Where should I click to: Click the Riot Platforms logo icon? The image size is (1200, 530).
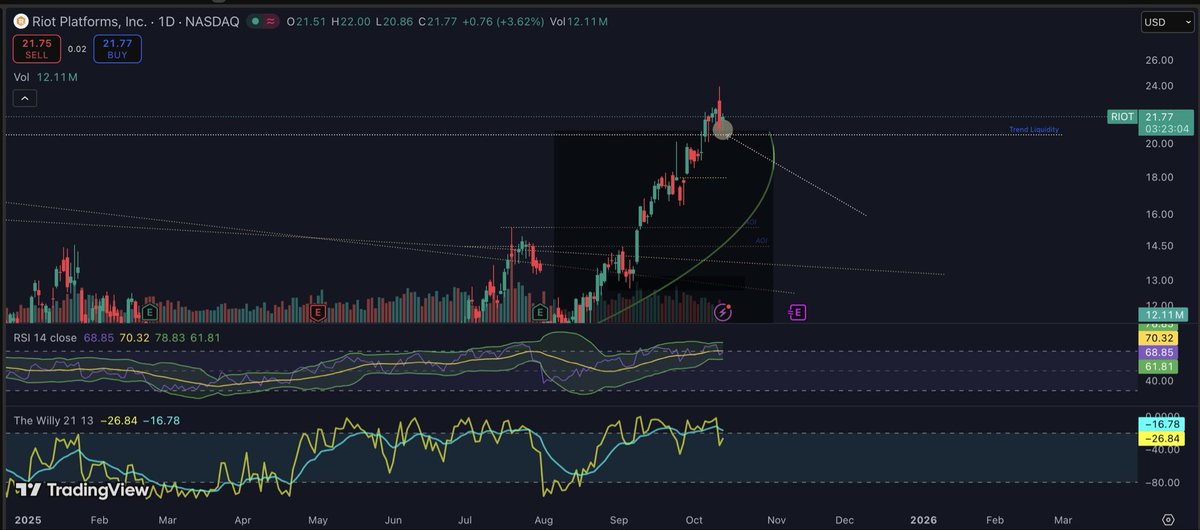click(19, 21)
